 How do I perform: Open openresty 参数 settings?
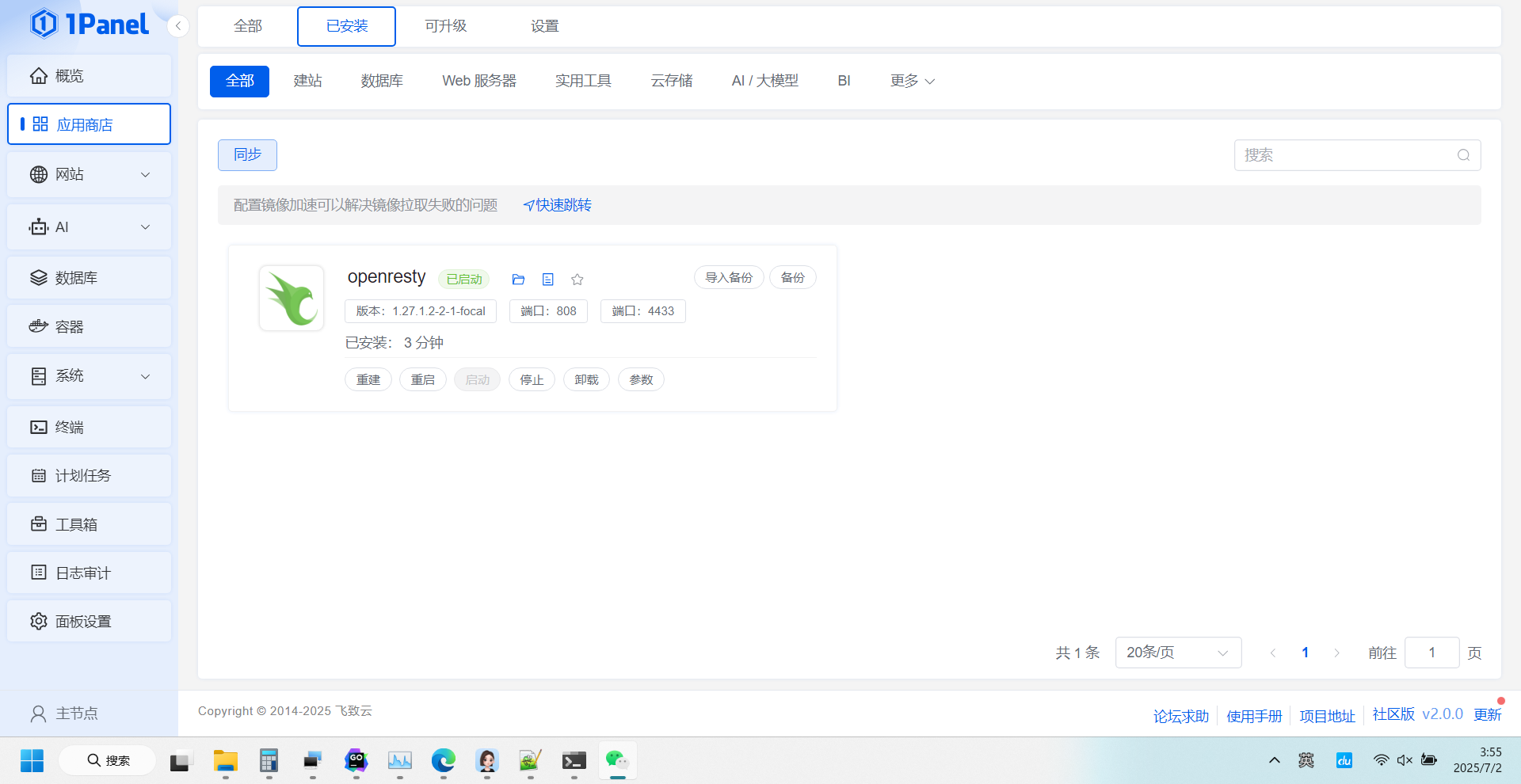click(641, 380)
